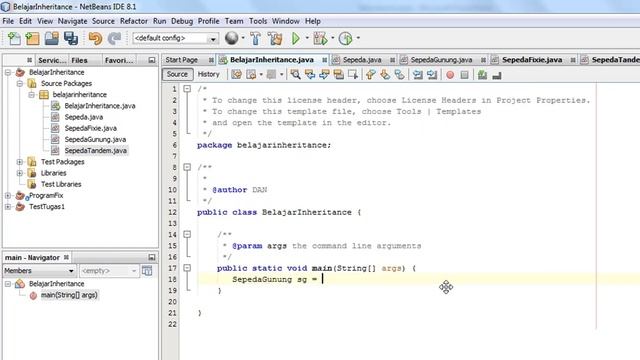Click the Toggle Bookmark icon
The width and height of the screenshot is (640, 360).
click(400, 74)
